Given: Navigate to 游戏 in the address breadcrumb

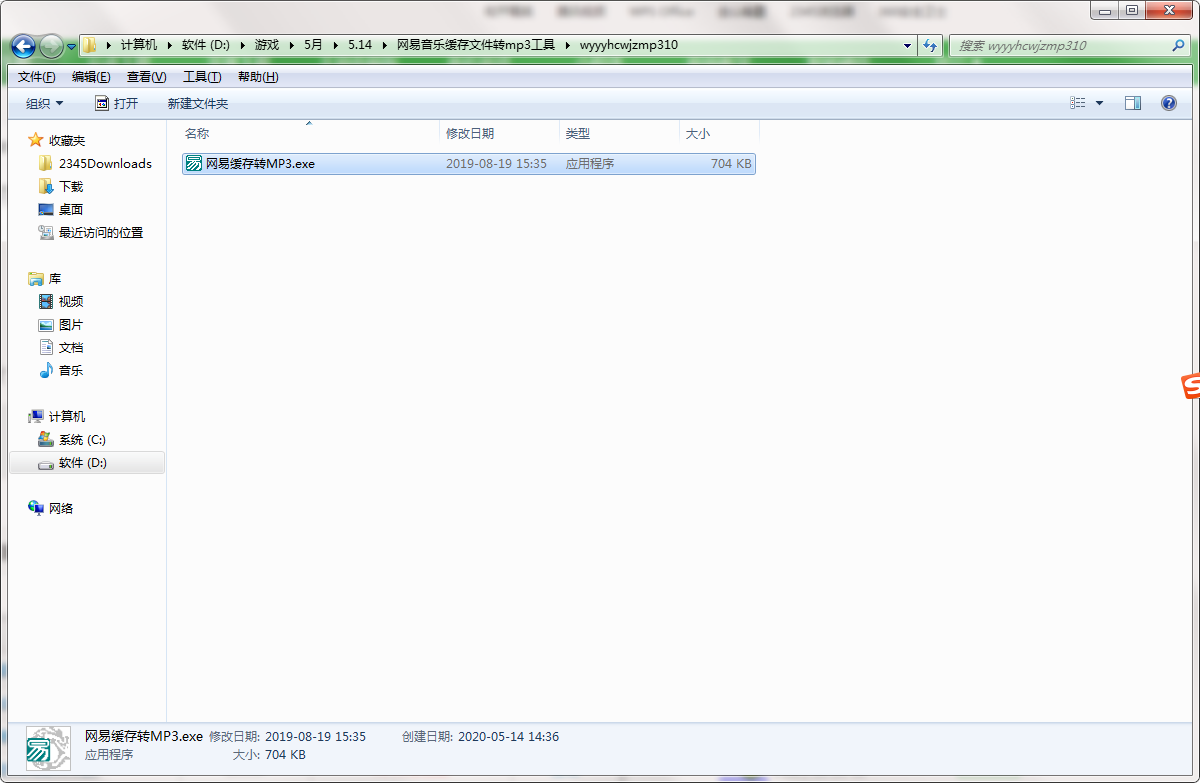Looking at the screenshot, I should 267,45.
